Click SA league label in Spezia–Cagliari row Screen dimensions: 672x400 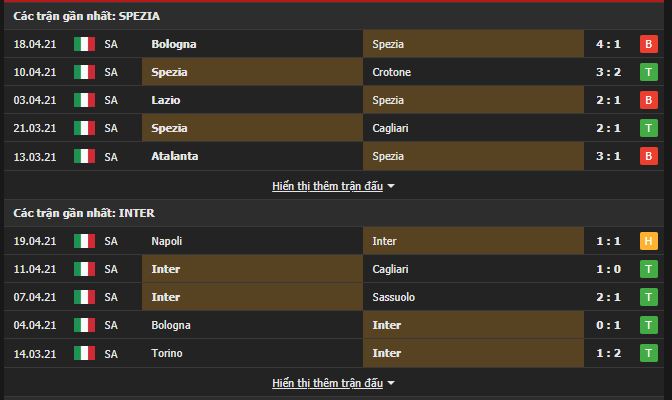(x=111, y=128)
